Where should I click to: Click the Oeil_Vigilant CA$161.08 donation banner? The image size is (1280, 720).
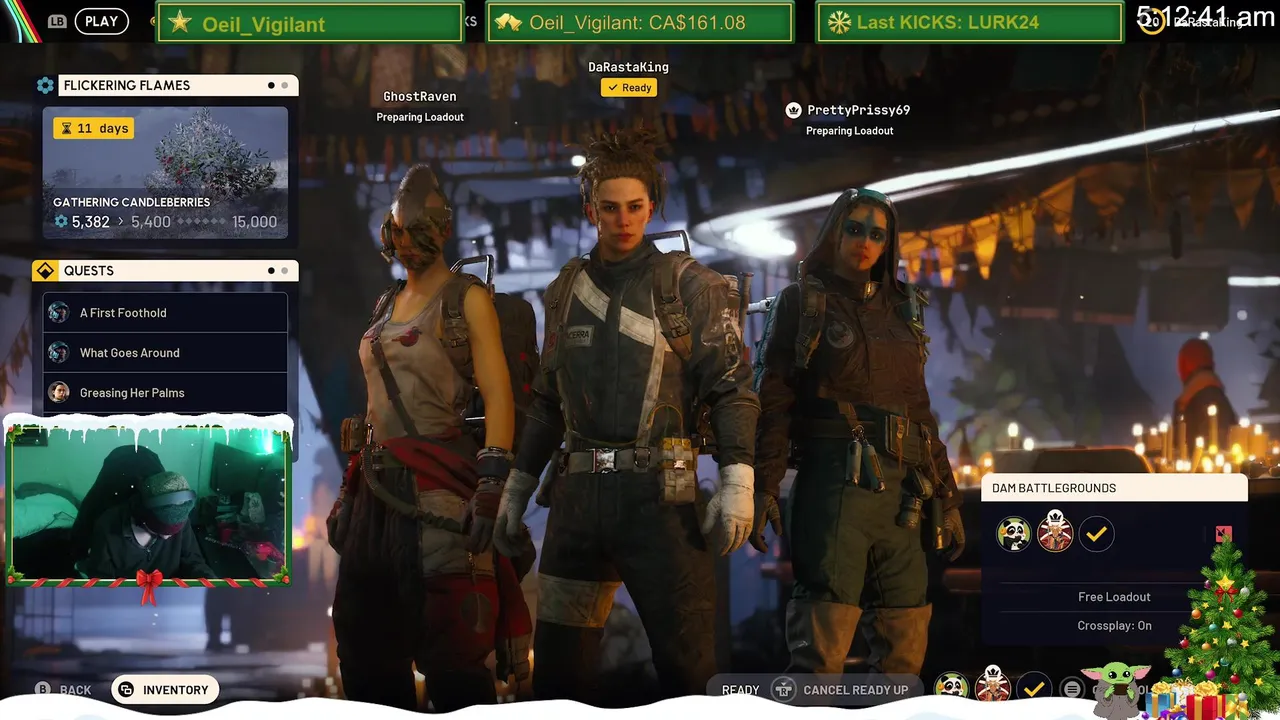(640, 22)
